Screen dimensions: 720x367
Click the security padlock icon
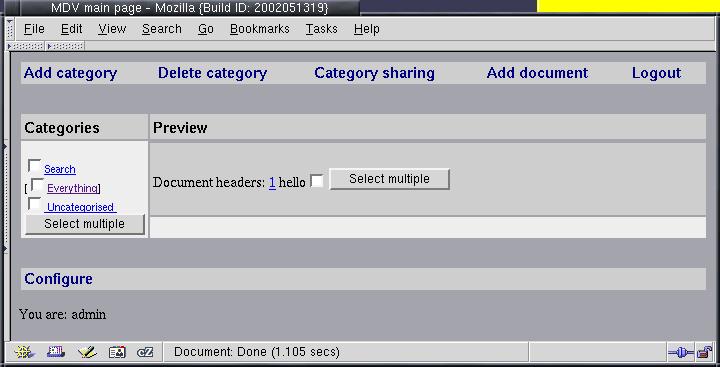coord(704,352)
